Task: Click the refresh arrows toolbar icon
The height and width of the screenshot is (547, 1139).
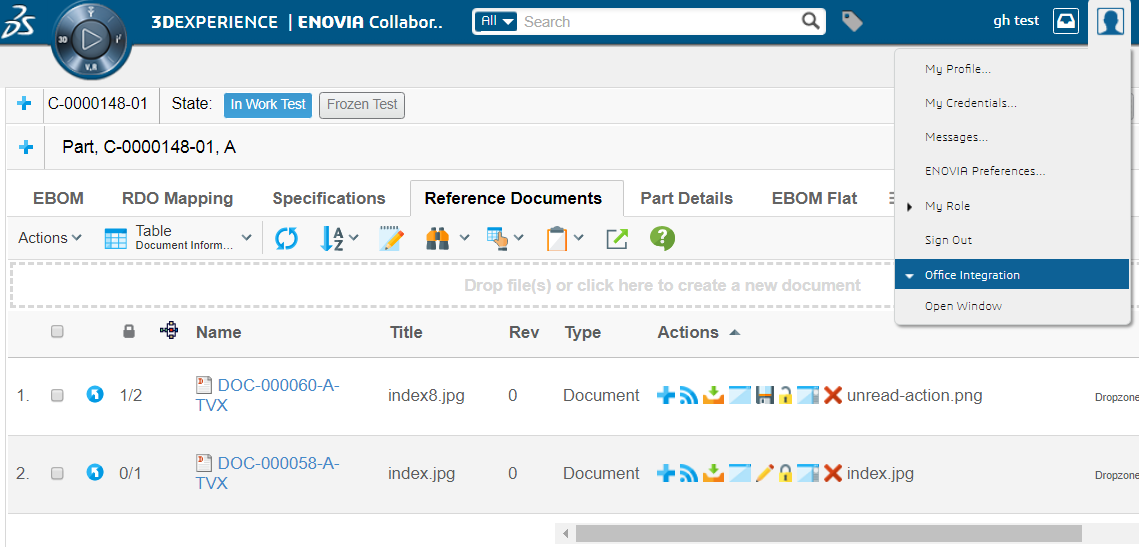Action: [286, 238]
